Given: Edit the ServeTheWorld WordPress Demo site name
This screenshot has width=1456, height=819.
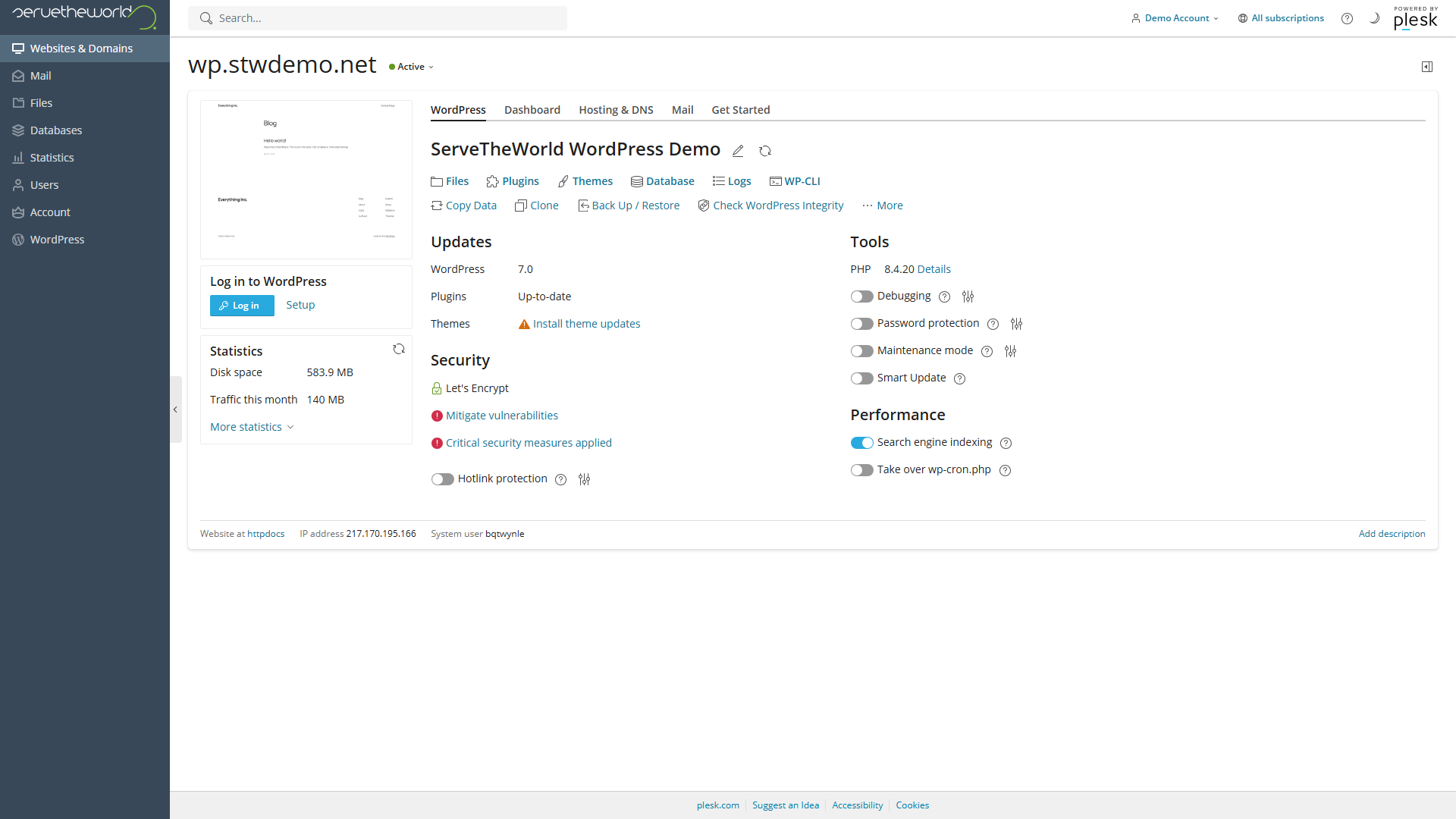Looking at the screenshot, I should pyautogui.click(x=738, y=151).
